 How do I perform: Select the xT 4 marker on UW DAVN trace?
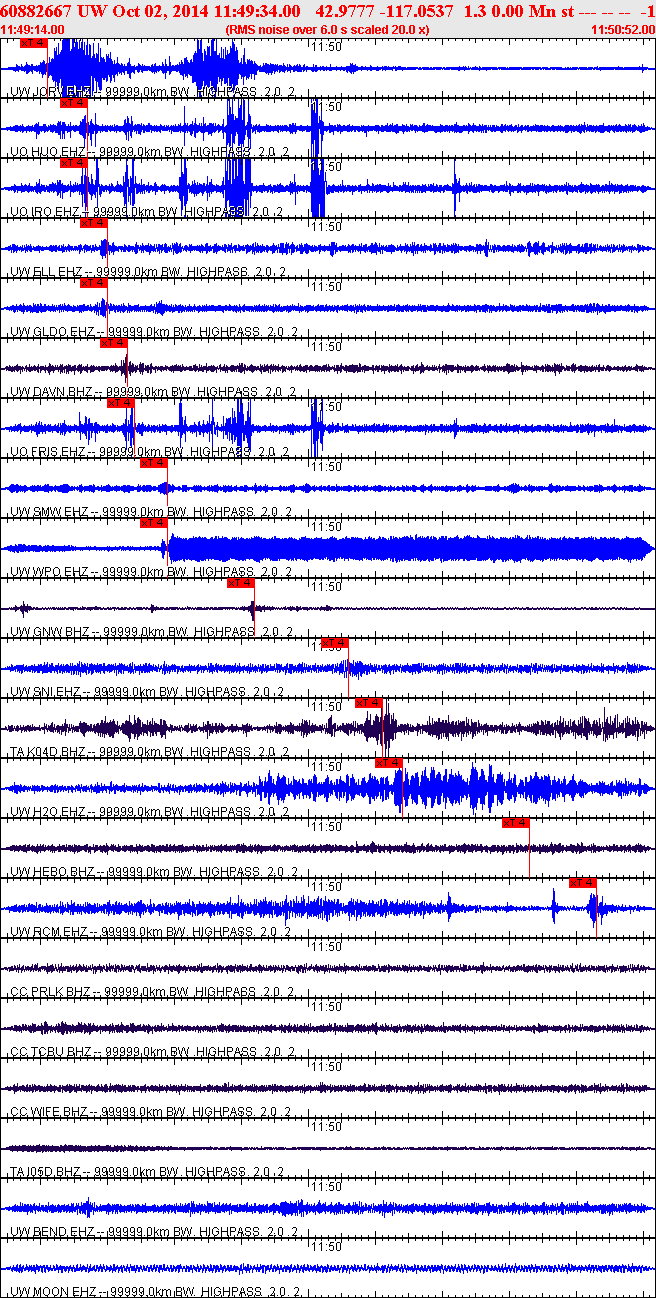[x=113, y=343]
